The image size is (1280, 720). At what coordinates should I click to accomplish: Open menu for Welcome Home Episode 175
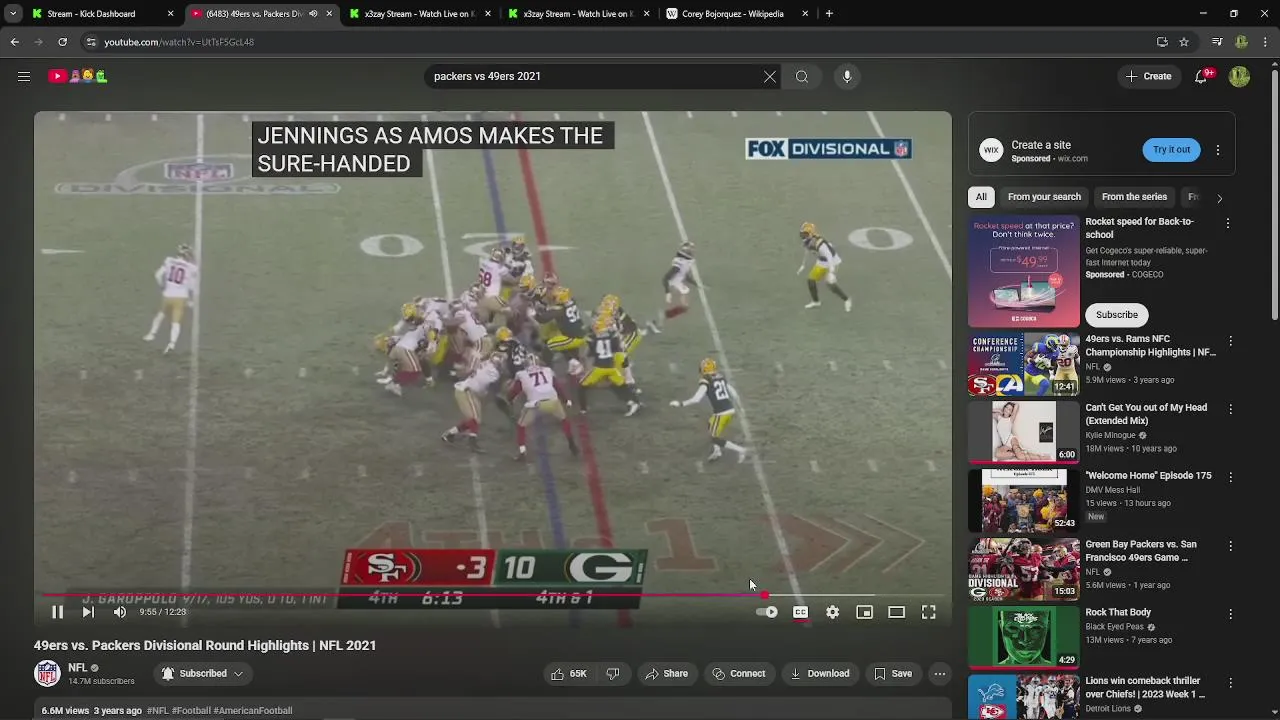click(x=1230, y=478)
